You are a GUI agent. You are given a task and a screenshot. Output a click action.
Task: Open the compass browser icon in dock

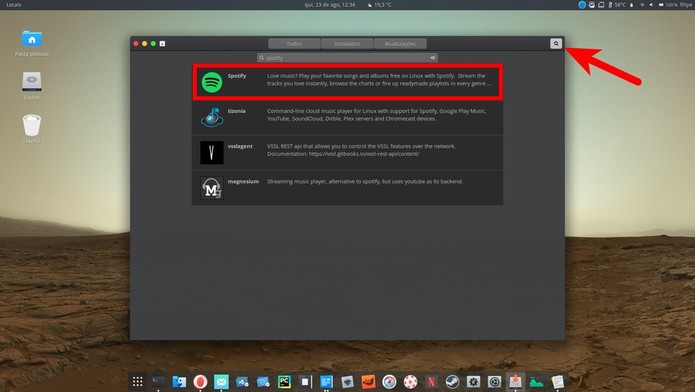pos(389,381)
